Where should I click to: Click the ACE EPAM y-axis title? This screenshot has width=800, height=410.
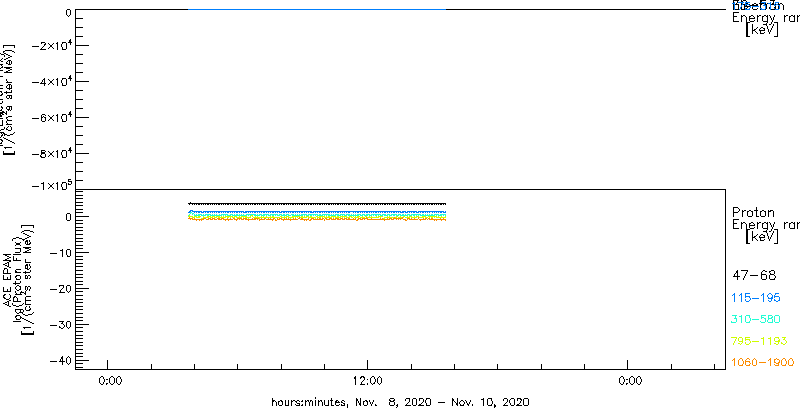(8, 279)
